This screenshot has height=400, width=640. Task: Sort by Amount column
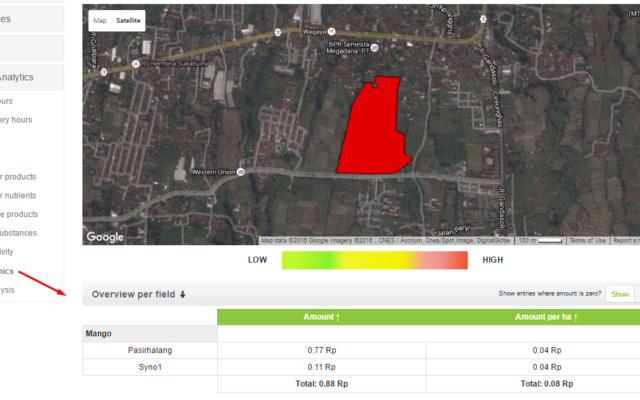point(321,317)
